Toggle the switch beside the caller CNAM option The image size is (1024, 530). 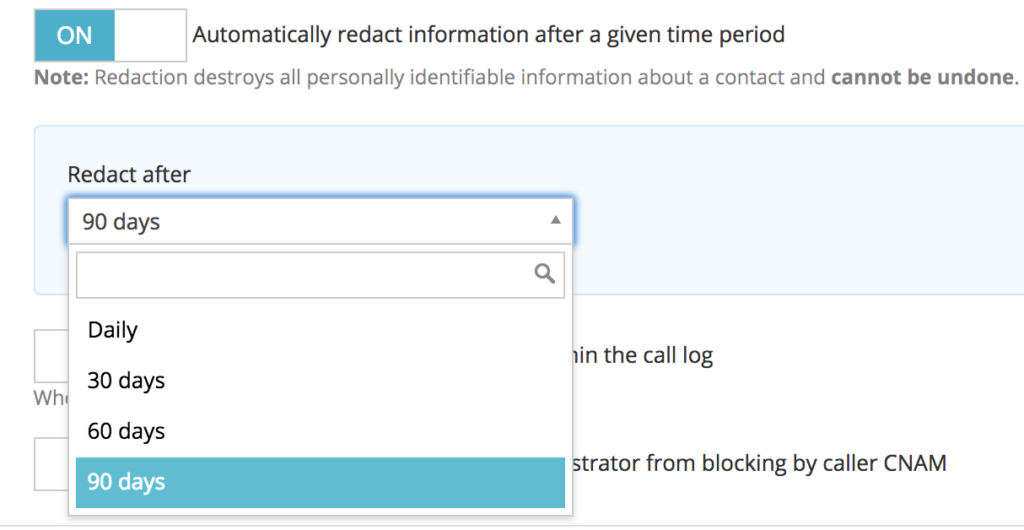pos(51,464)
